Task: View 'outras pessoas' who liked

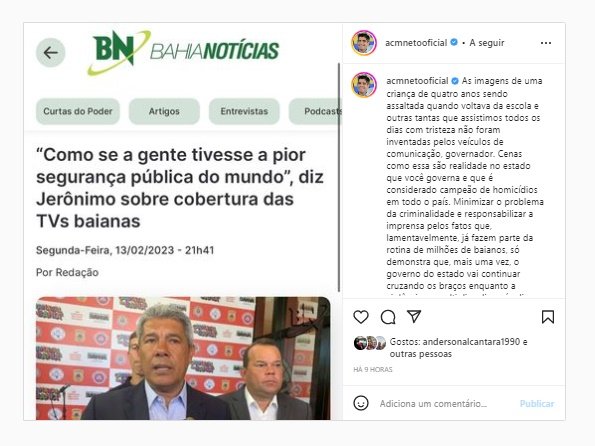Action: [420, 354]
